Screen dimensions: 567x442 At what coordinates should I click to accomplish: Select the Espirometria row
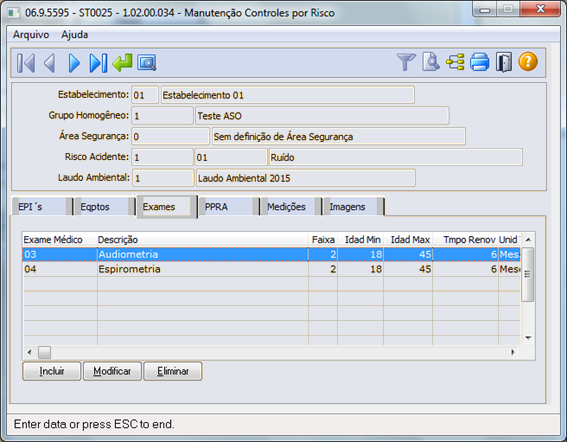click(x=271, y=269)
